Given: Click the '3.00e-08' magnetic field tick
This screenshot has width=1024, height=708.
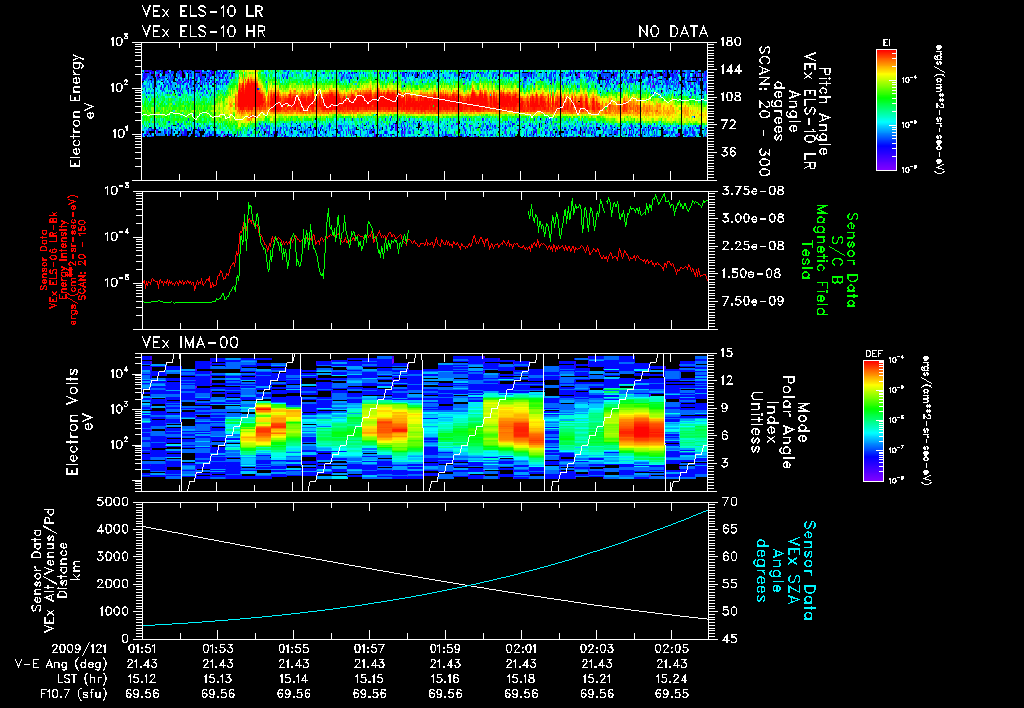Looking at the screenshot, I should pos(752,218).
